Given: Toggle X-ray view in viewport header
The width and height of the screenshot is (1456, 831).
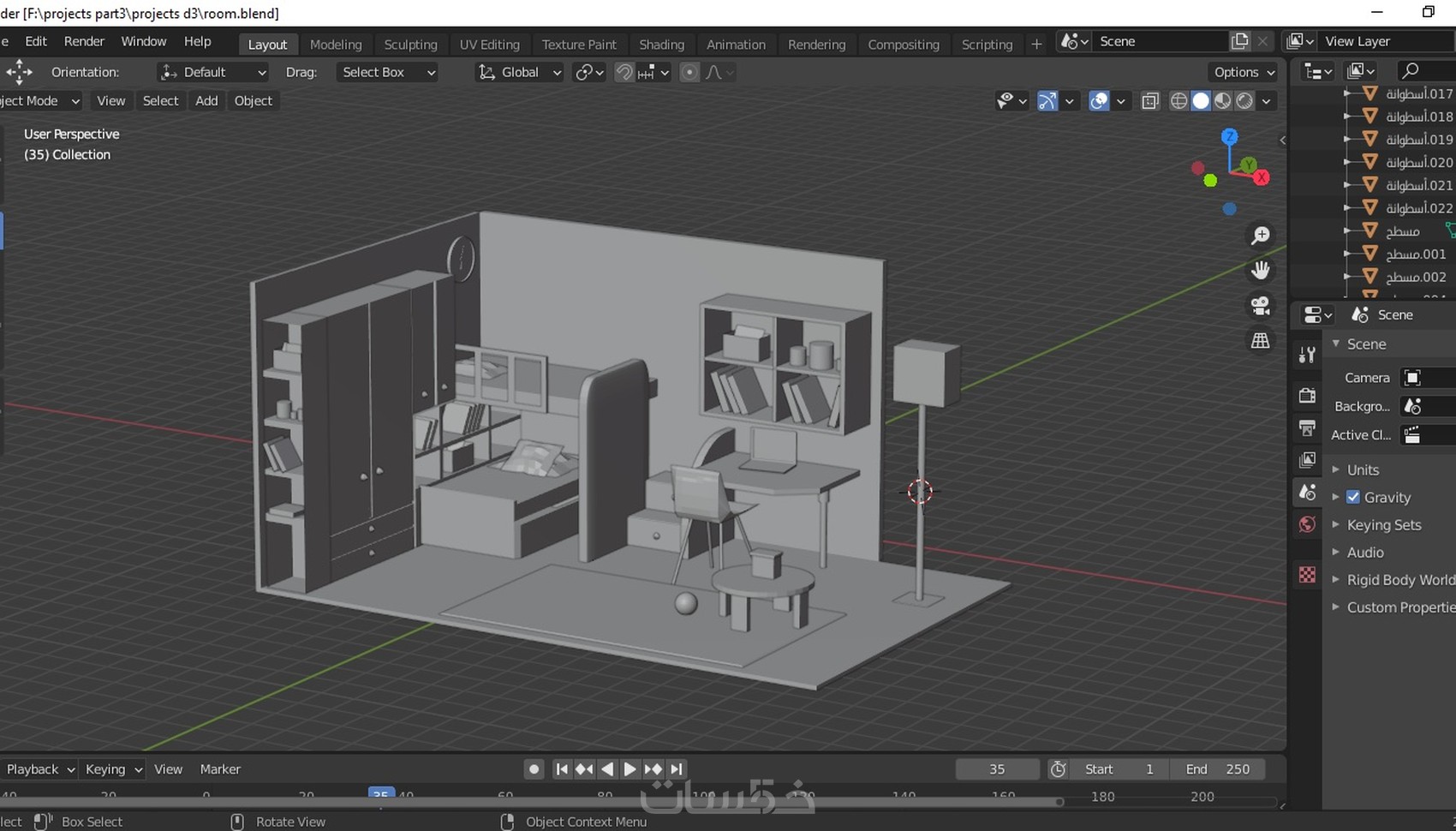Looking at the screenshot, I should (x=1150, y=101).
